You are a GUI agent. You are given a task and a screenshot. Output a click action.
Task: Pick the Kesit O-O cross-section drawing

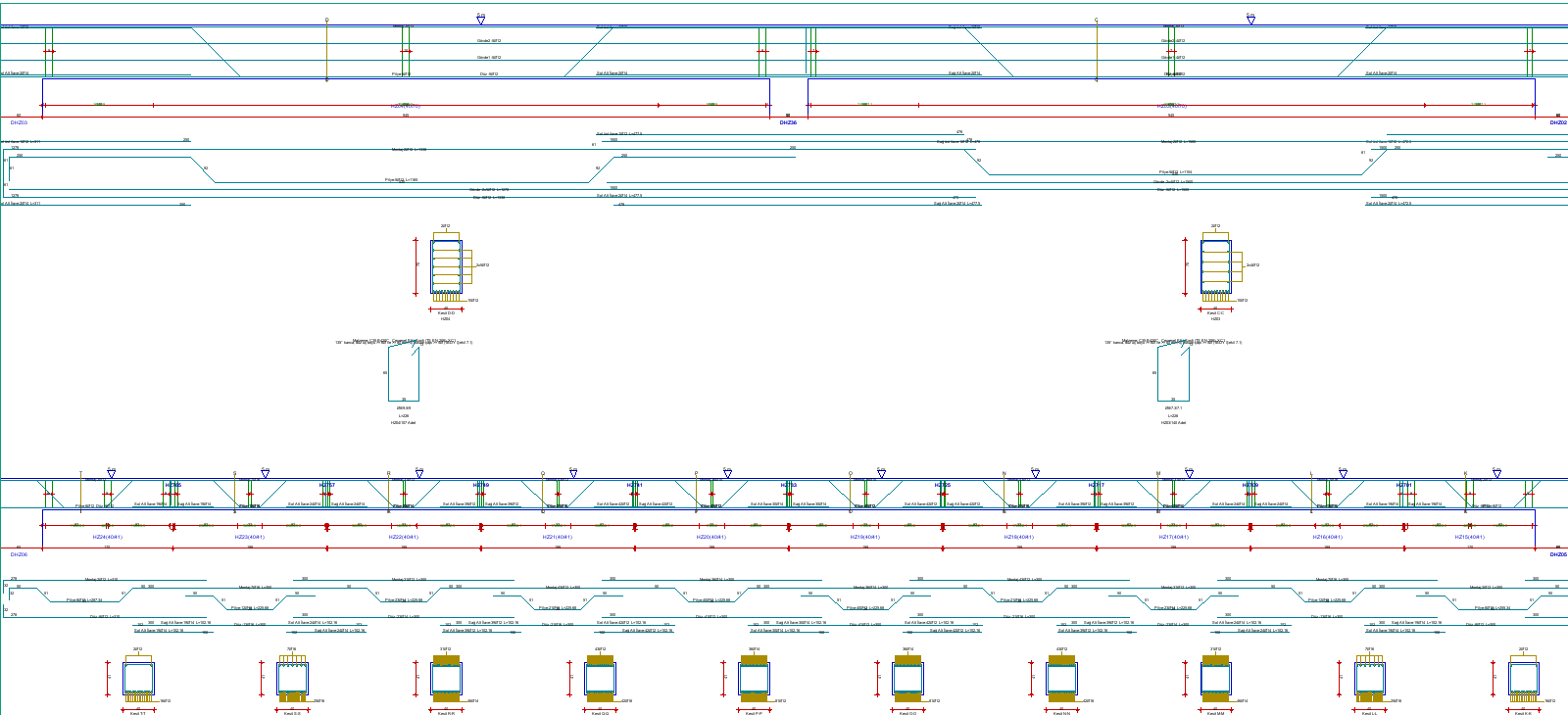click(x=907, y=680)
